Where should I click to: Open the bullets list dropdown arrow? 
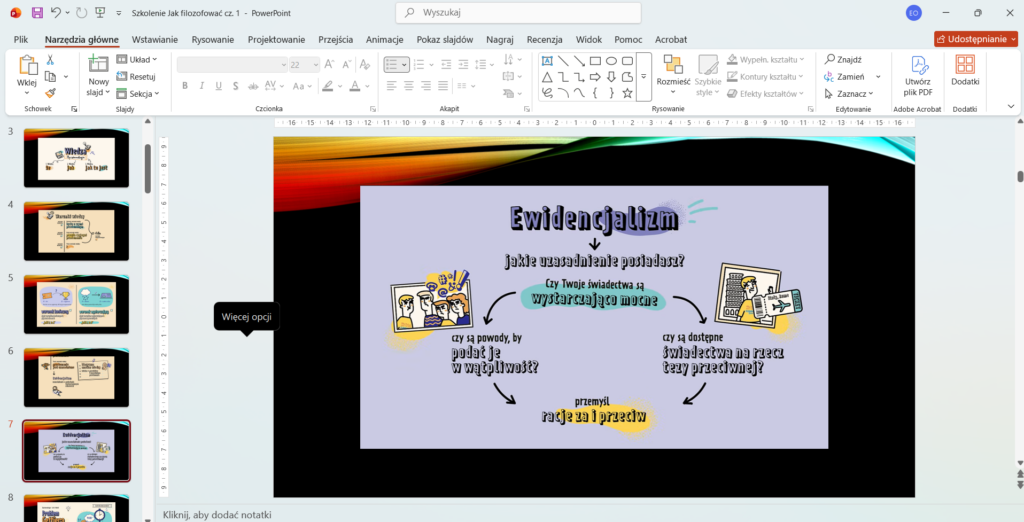click(x=405, y=65)
